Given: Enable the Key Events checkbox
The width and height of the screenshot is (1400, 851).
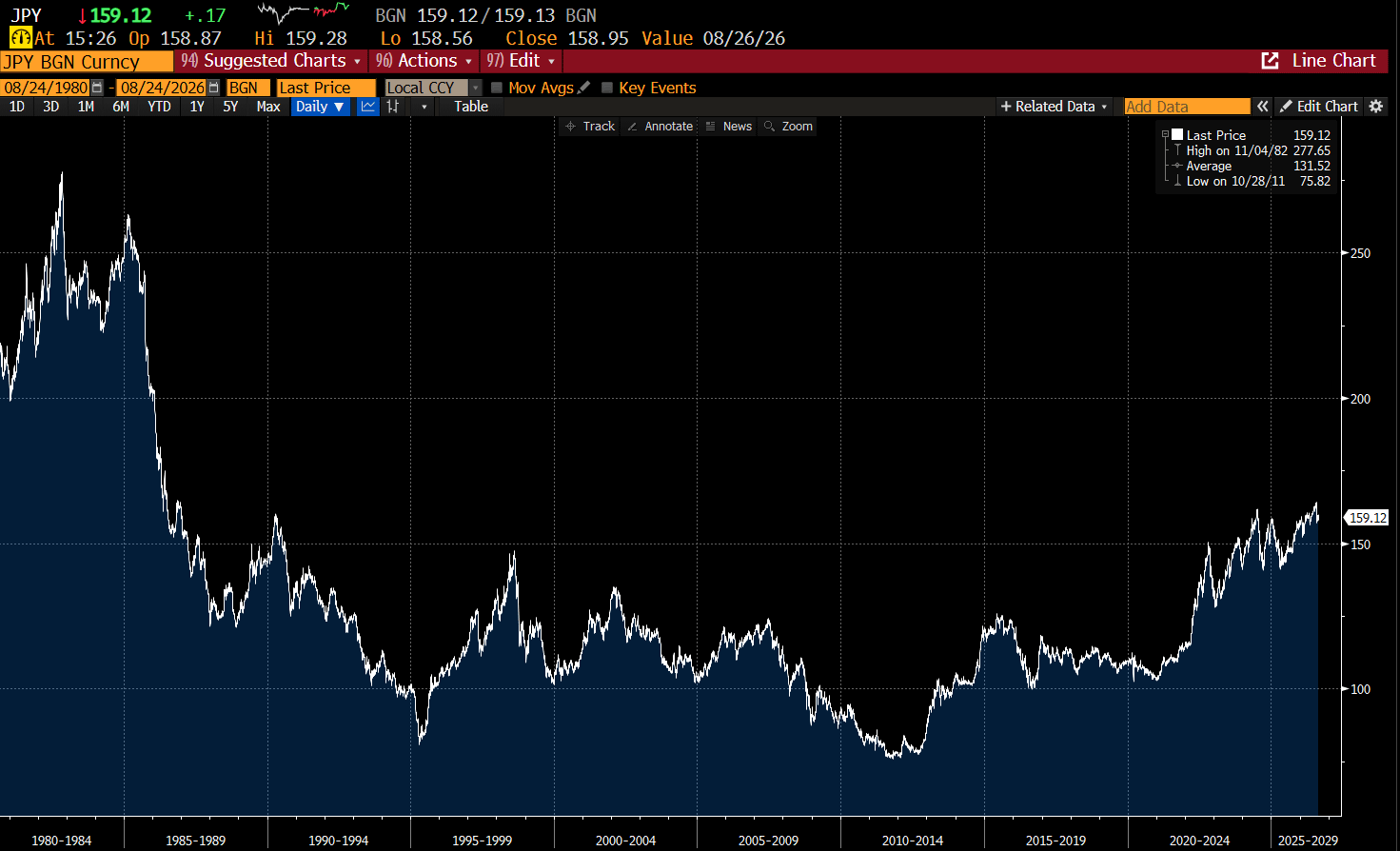Looking at the screenshot, I should point(607,88).
